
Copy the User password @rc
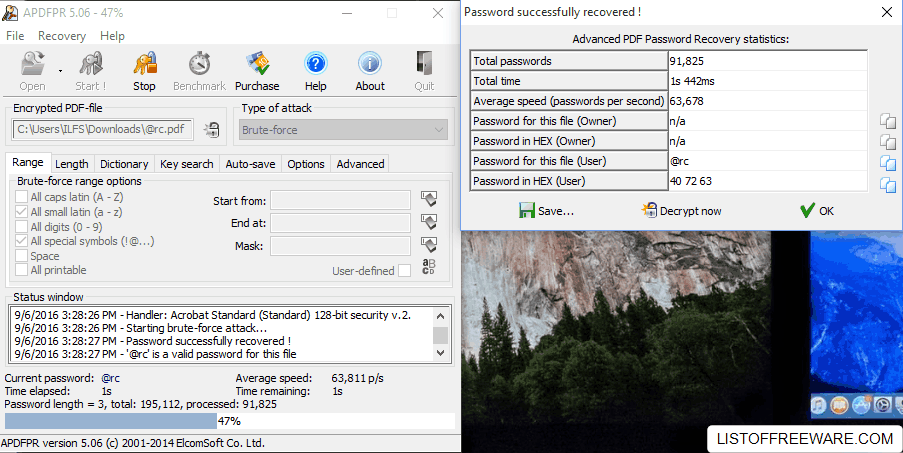pos(887,162)
